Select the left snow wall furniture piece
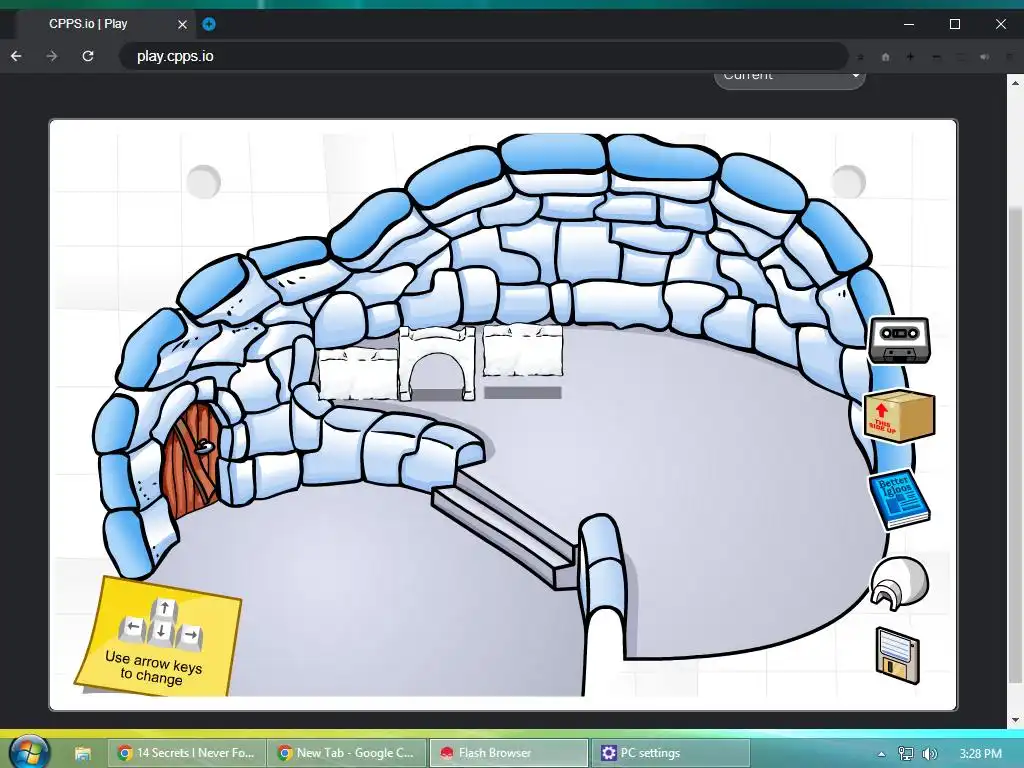Screen dimensions: 1024x768 click(358, 374)
